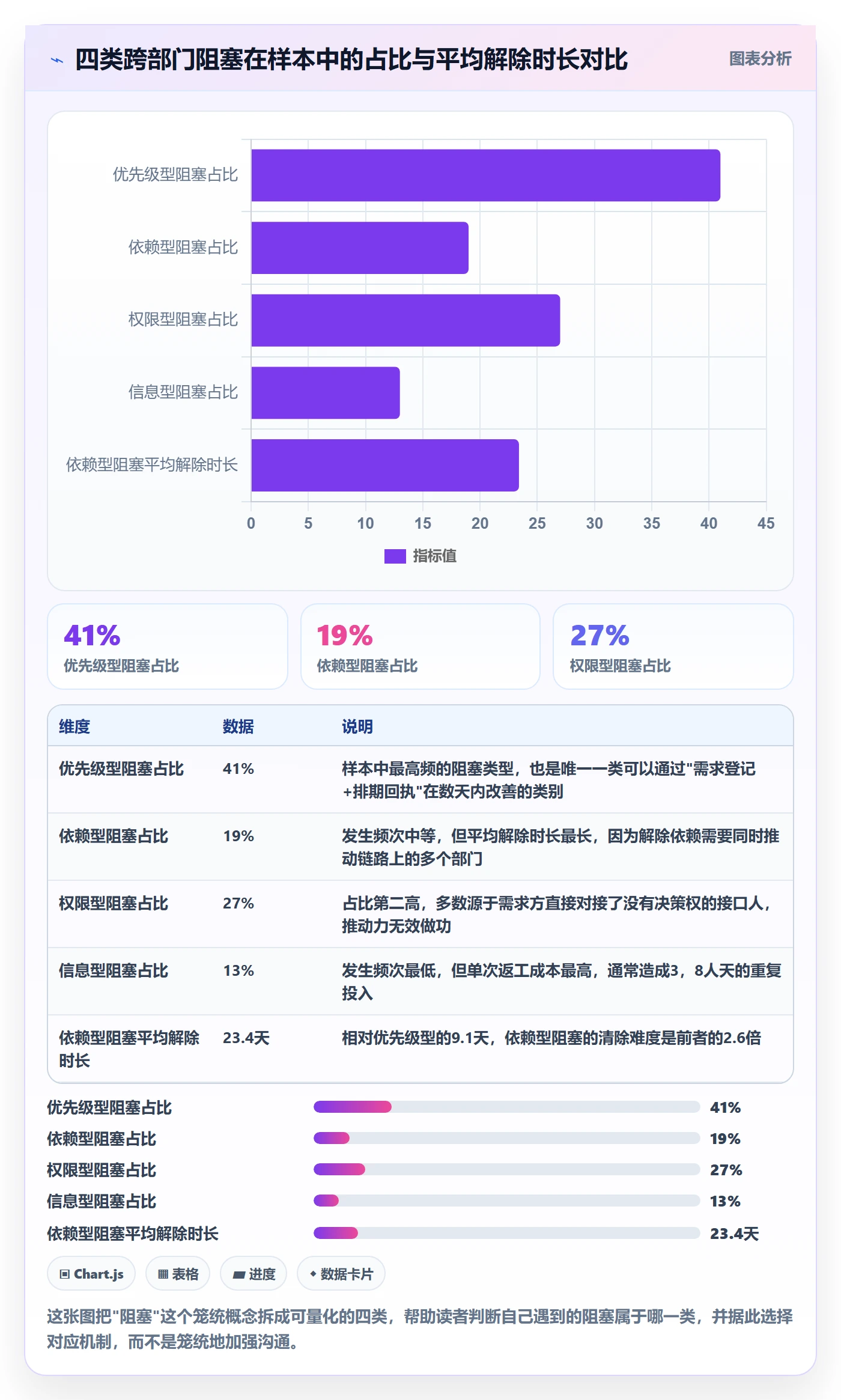Select the 23.4天 cell in table
Image resolution: width=841 pixels, height=1400 pixels.
(x=246, y=1038)
